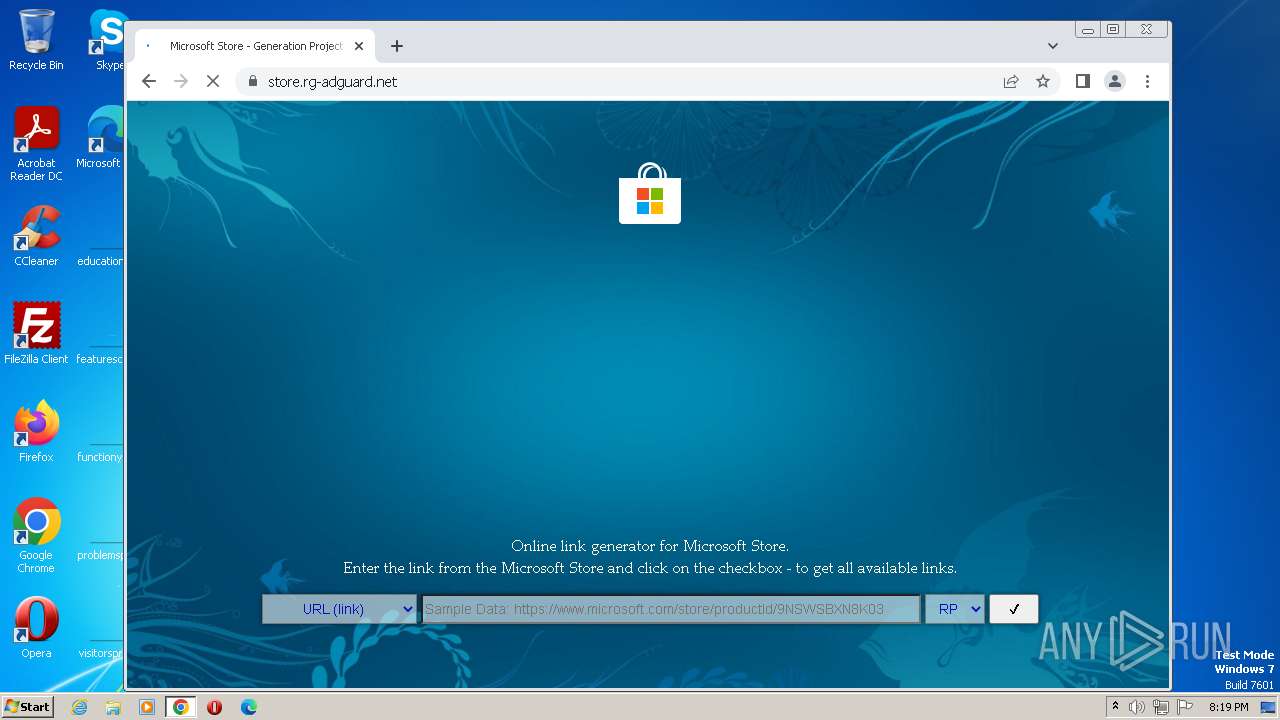This screenshot has width=1280, height=720.
Task: Open the URL (link) type dropdown
Action: tap(339, 609)
